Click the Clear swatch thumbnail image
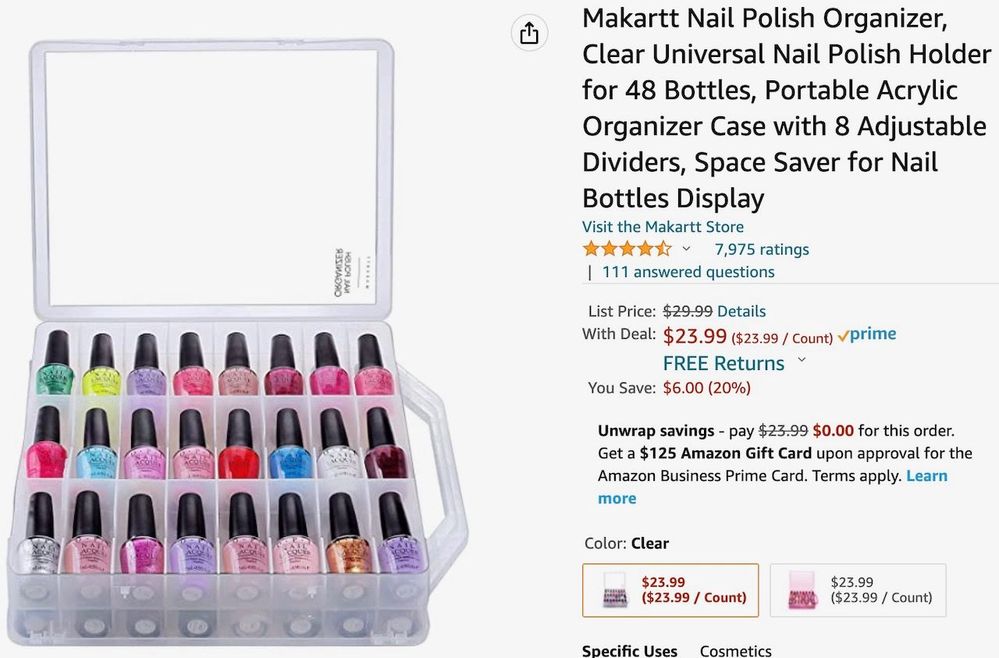This screenshot has width=999, height=658. coord(616,590)
